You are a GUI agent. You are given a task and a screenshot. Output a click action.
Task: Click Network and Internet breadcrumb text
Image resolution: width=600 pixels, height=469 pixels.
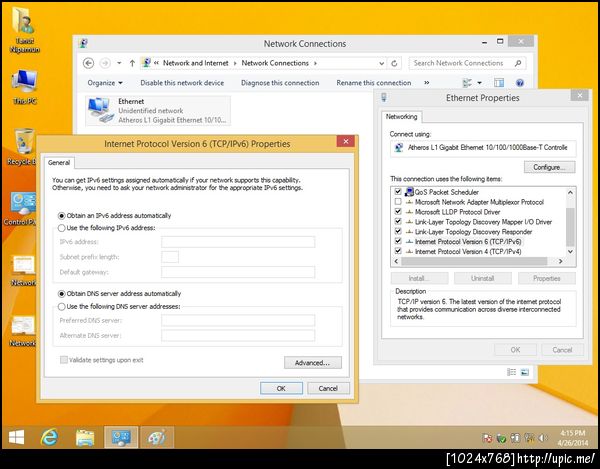[196, 63]
